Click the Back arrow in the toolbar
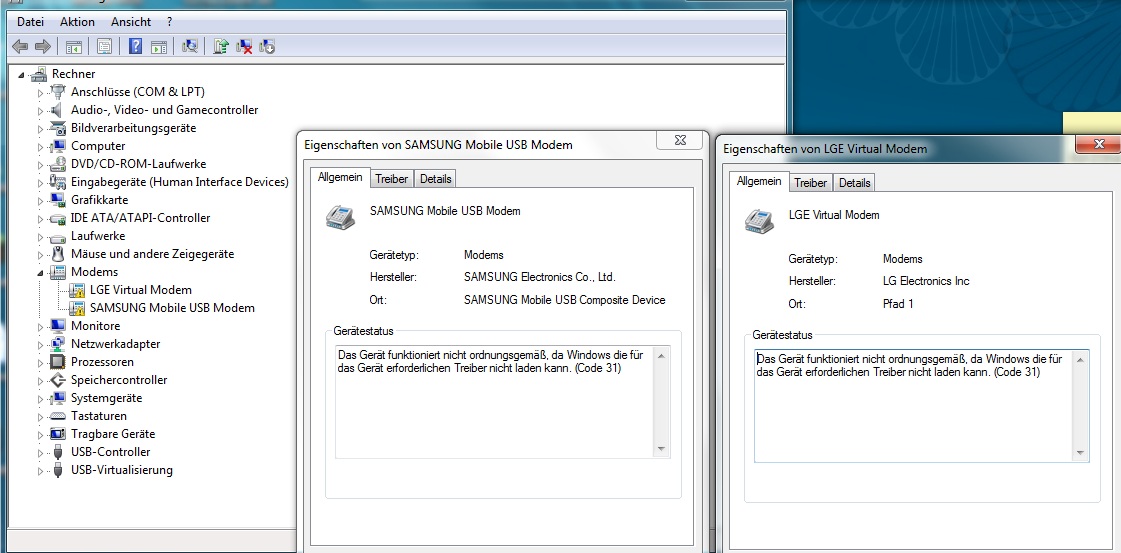 [20, 46]
